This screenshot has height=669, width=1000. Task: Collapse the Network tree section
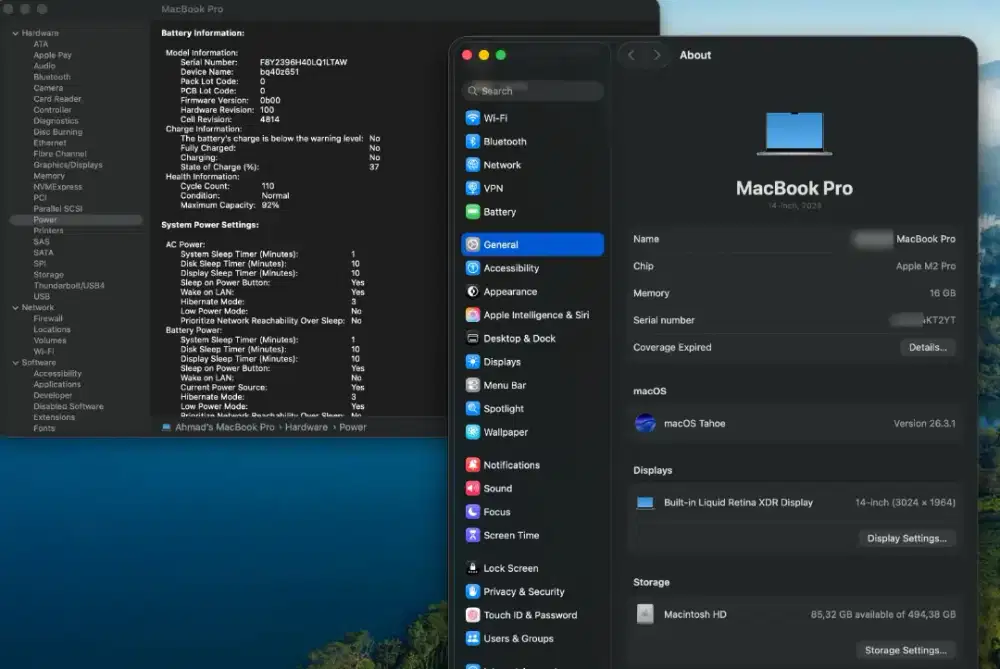(15, 308)
